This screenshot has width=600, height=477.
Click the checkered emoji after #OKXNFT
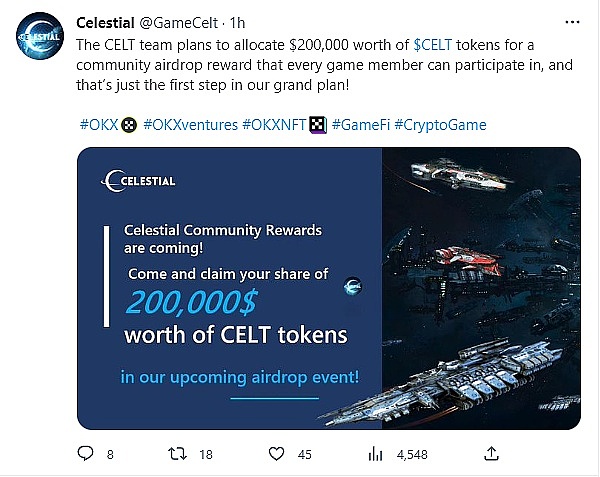click(x=317, y=124)
